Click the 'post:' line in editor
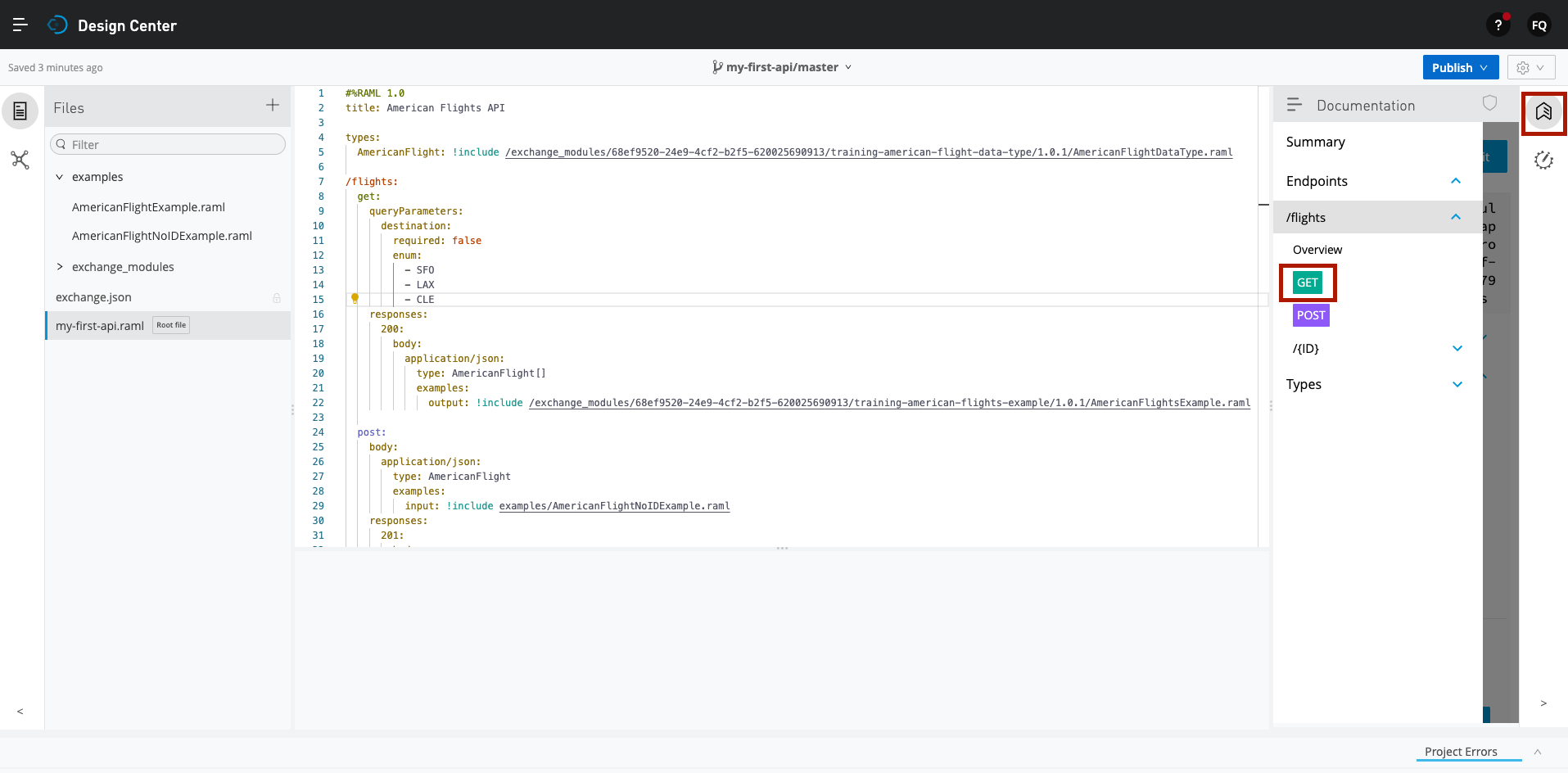The height and width of the screenshot is (773, 1568). coord(371,432)
